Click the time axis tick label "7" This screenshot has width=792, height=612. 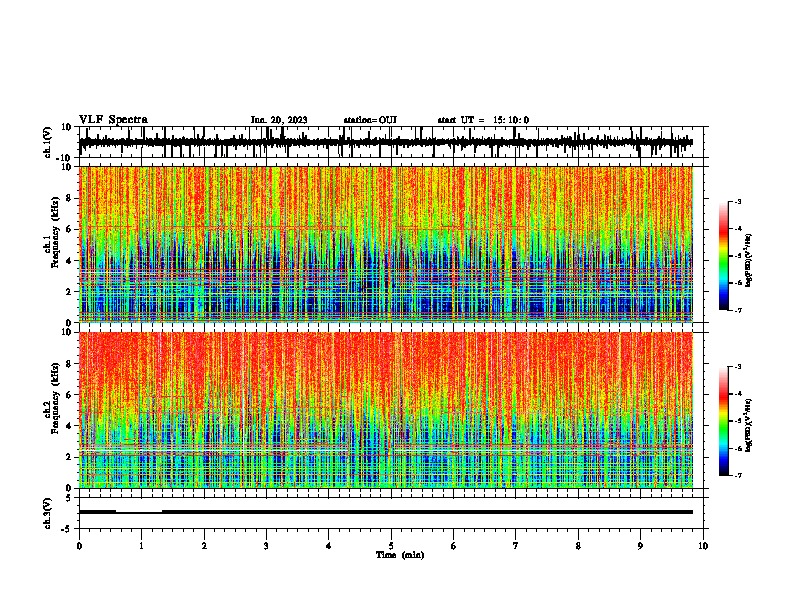point(516,546)
